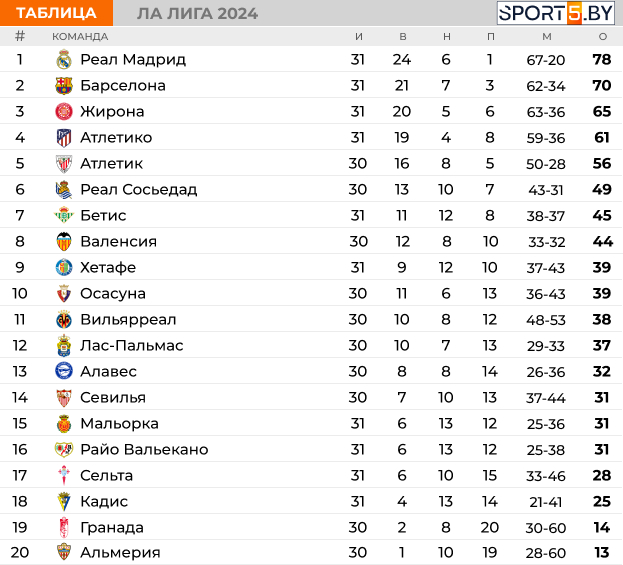Select the Betis club crest
This screenshot has height=565, width=623.
pos(64,215)
